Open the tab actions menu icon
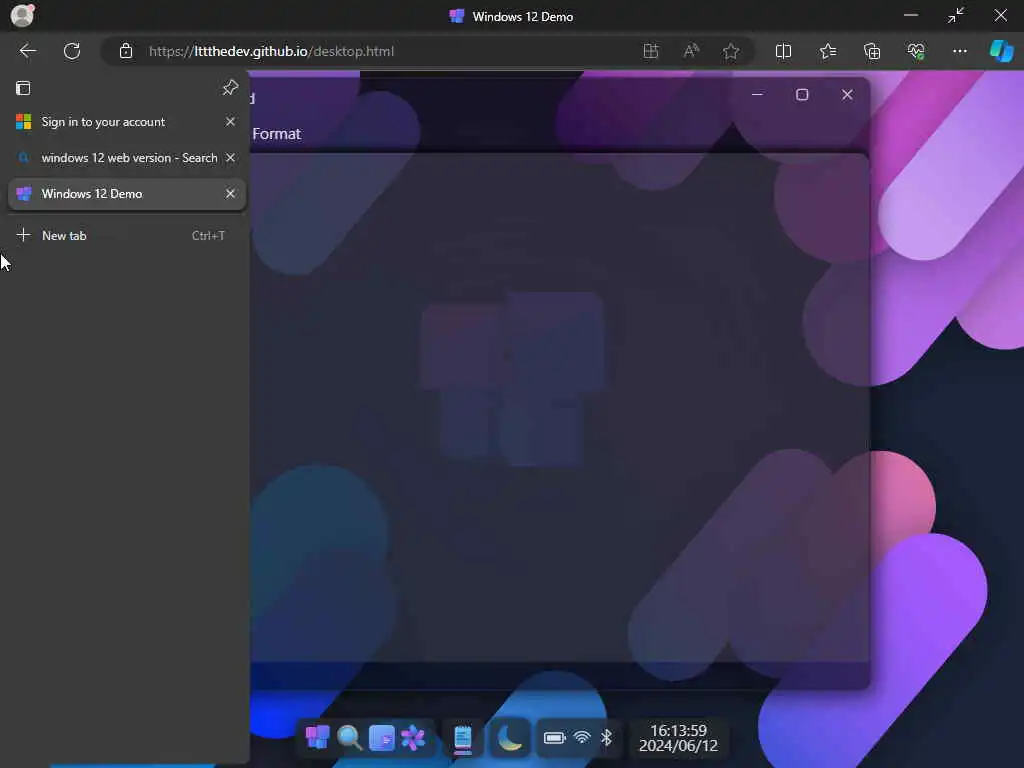1024x768 pixels. tap(23, 88)
